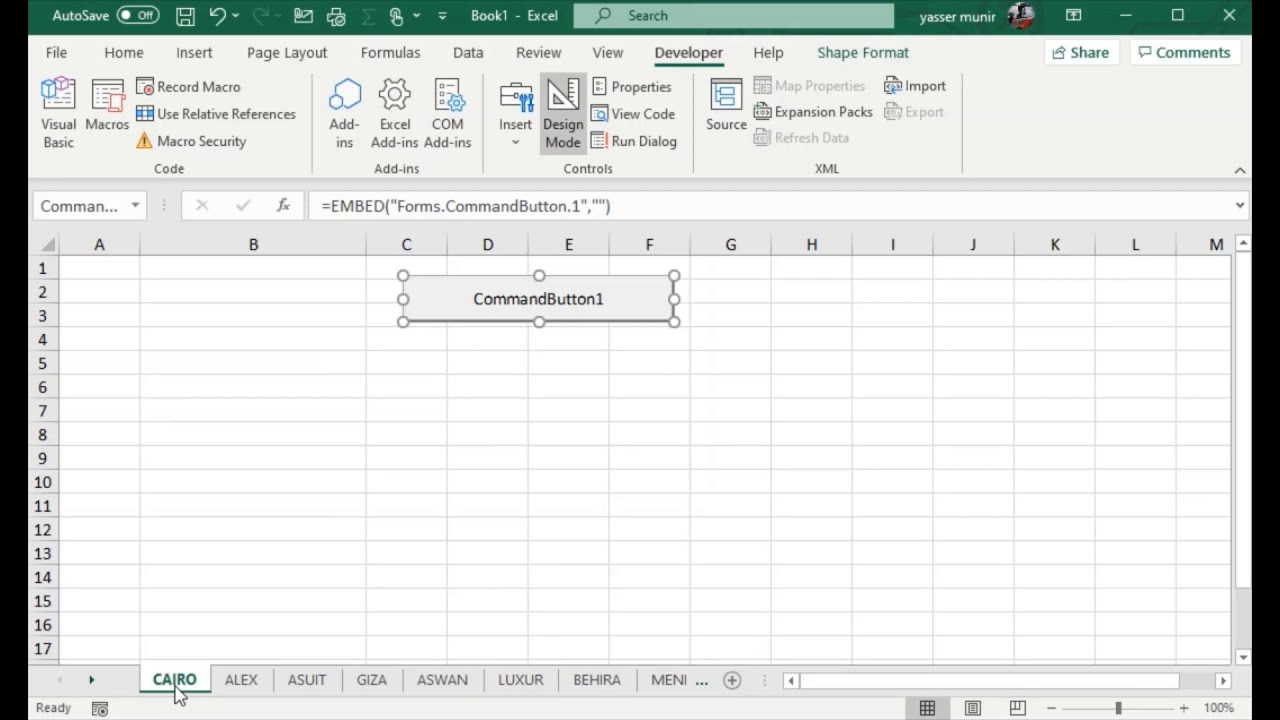
Task: Expand the Undo history dropdown
Action: [236, 16]
